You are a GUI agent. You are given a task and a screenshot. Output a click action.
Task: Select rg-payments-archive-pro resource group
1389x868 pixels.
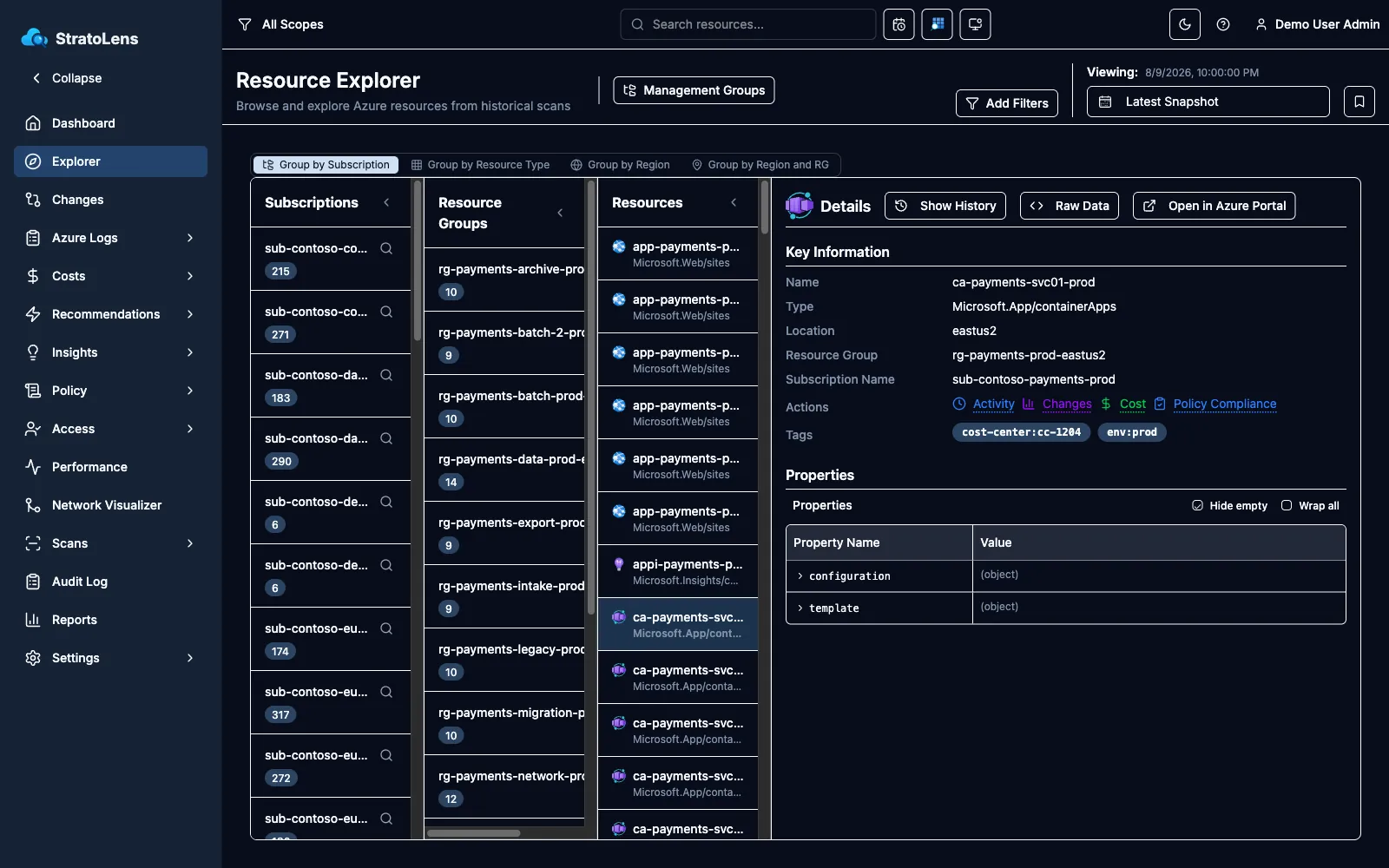(x=504, y=279)
